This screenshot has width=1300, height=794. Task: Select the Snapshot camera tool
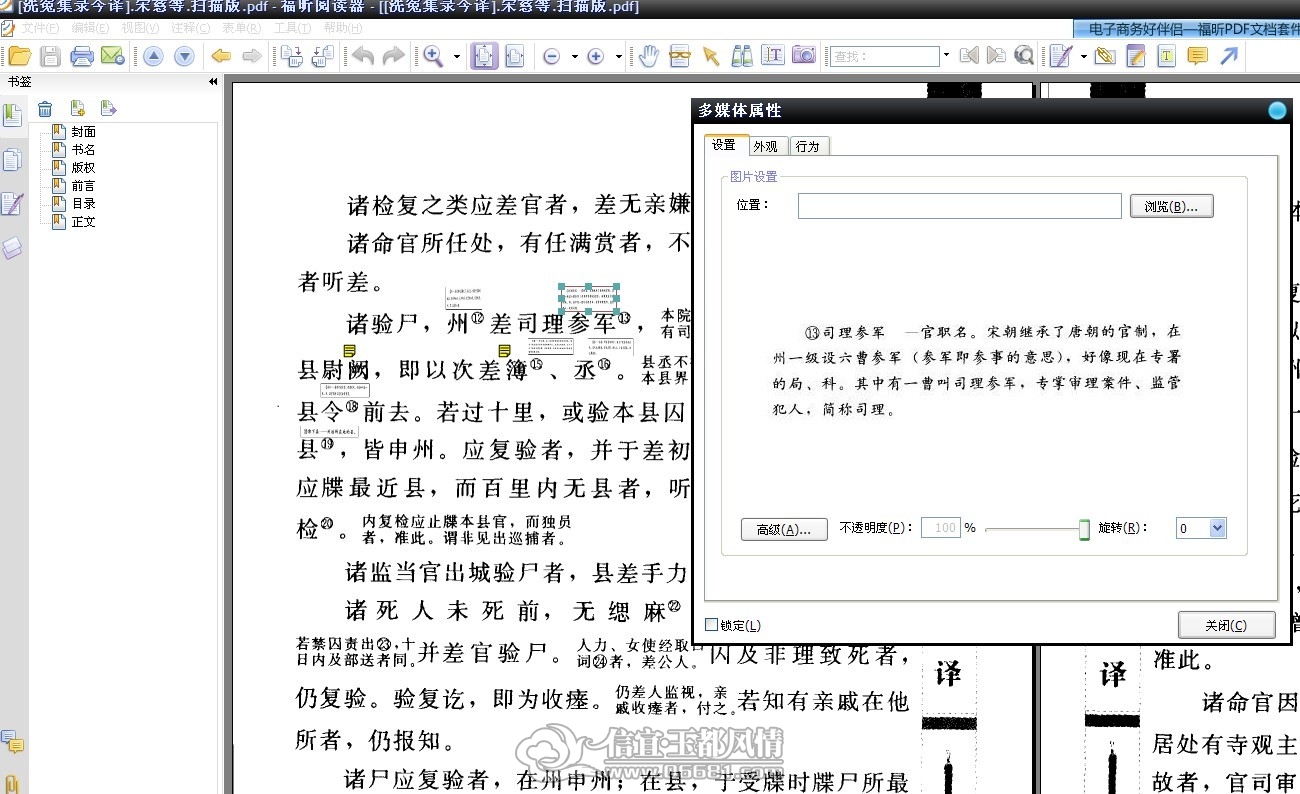(804, 56)
